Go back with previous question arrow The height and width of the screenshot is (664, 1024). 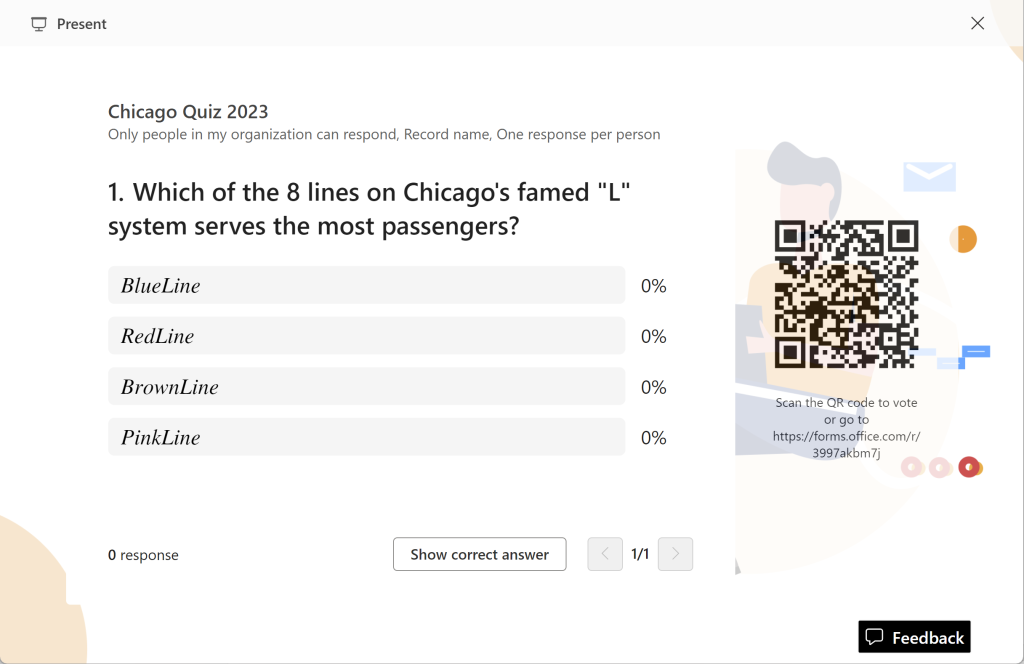pyautogui.click(x=605, y=554)
